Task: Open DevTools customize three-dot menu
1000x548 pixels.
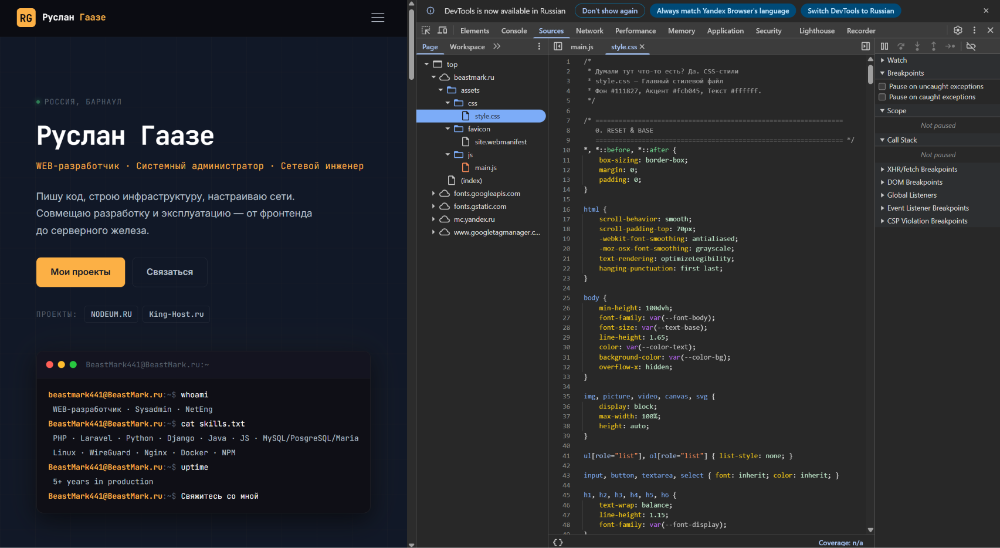Action: (x=974, y=30)
